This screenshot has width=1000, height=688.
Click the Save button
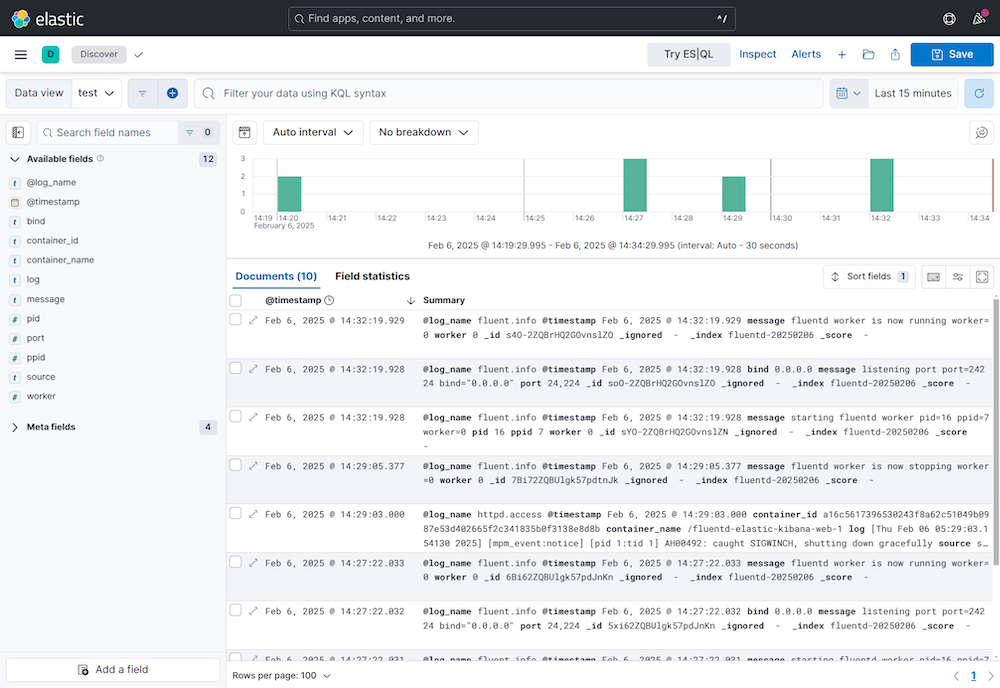coord(952,54)
